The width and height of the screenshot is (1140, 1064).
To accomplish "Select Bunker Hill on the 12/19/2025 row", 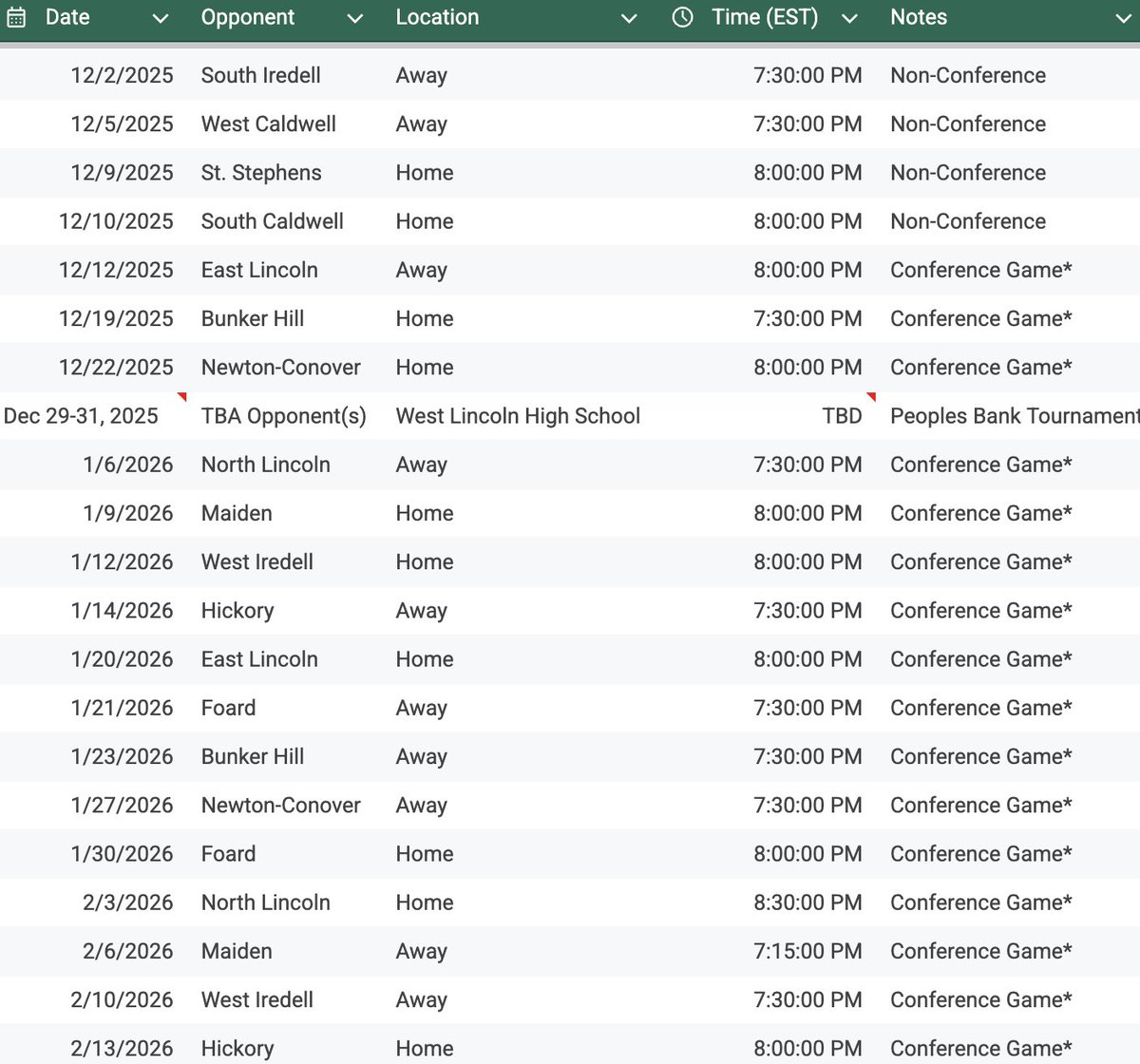I will pos(253,318).
